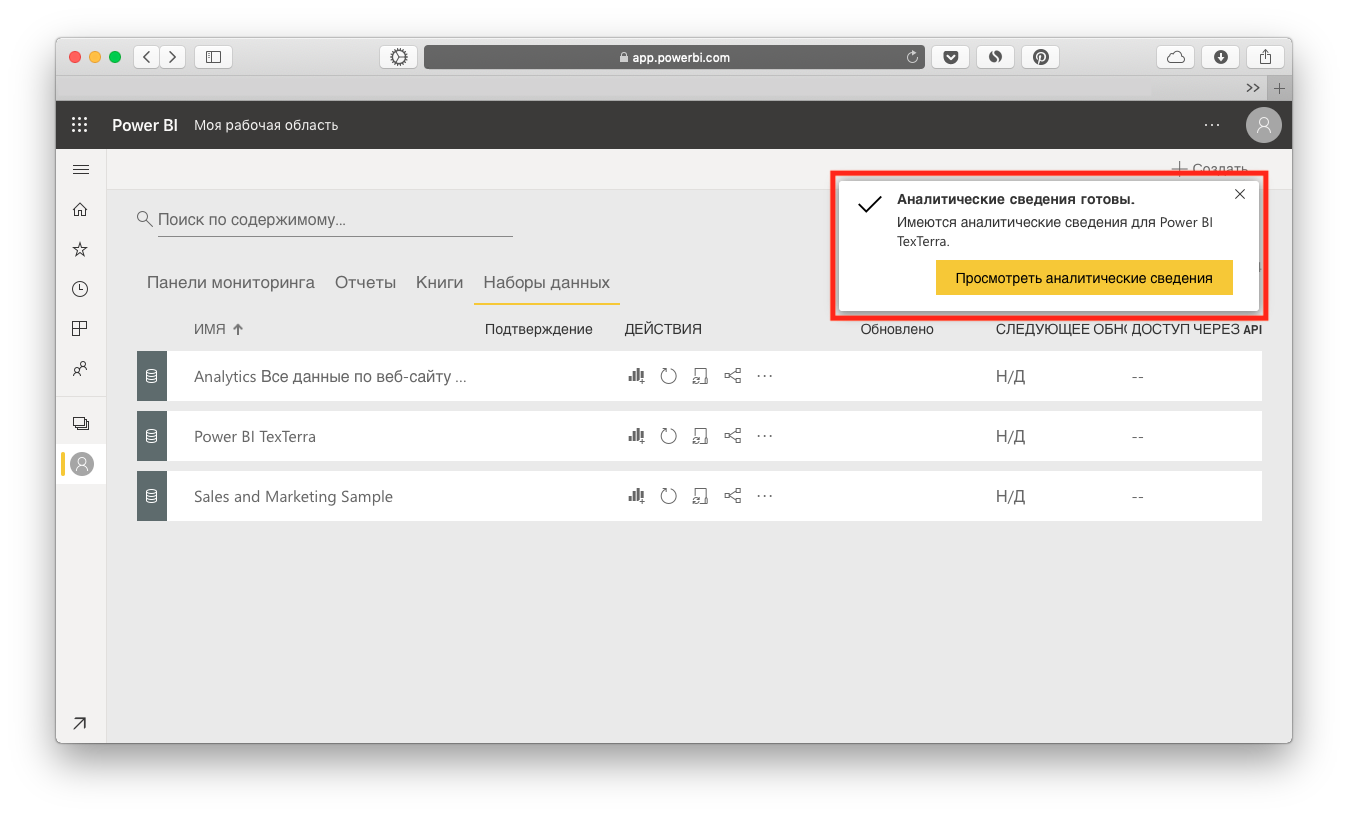Click the Подтверждение column header

tap(539, 329)
